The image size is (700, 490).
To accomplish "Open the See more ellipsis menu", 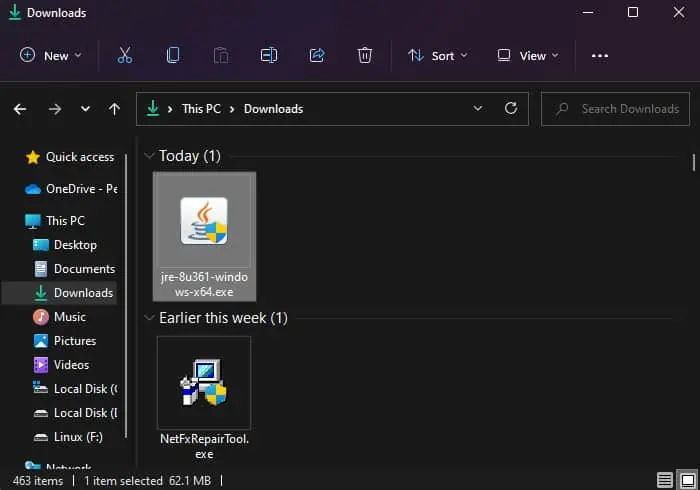I will point(600,56).
